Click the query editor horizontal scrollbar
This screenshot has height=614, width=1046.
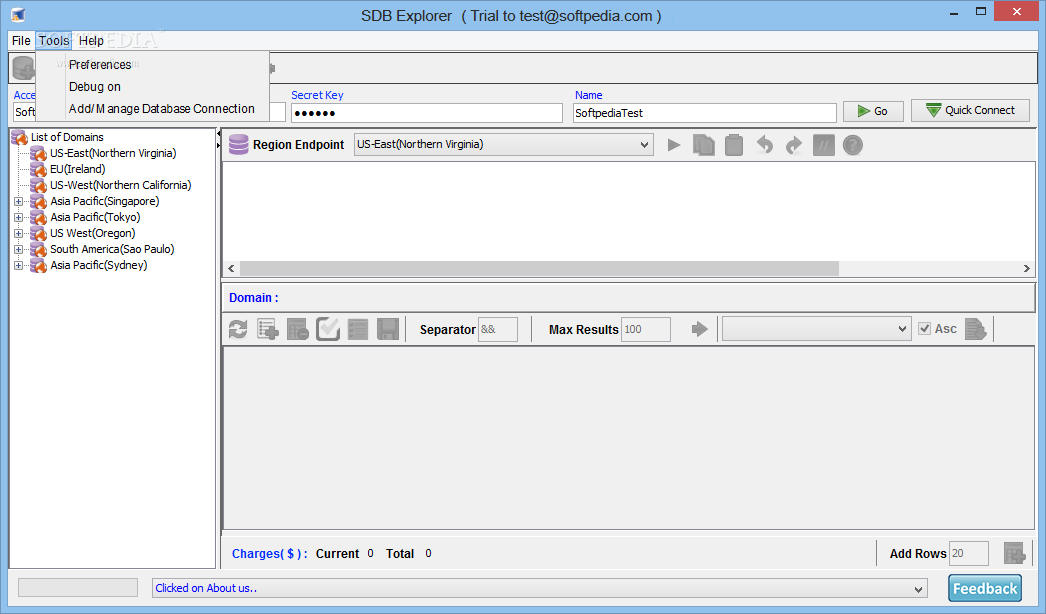pos(539,268)
